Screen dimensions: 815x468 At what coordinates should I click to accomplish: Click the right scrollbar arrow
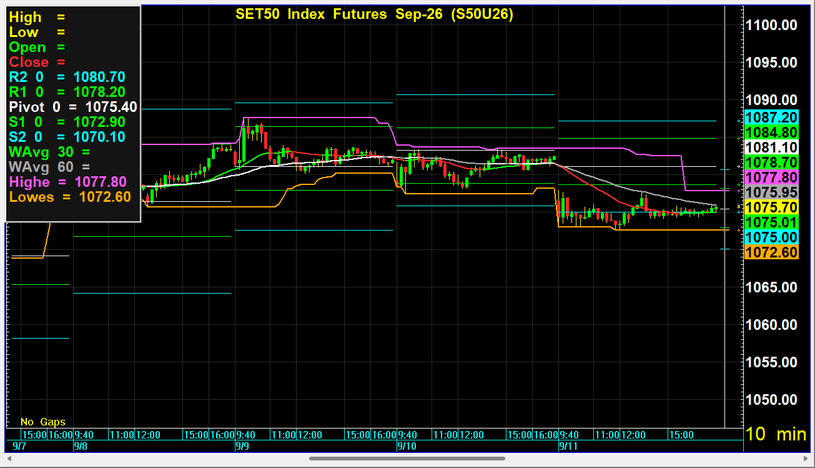point(806,459)
